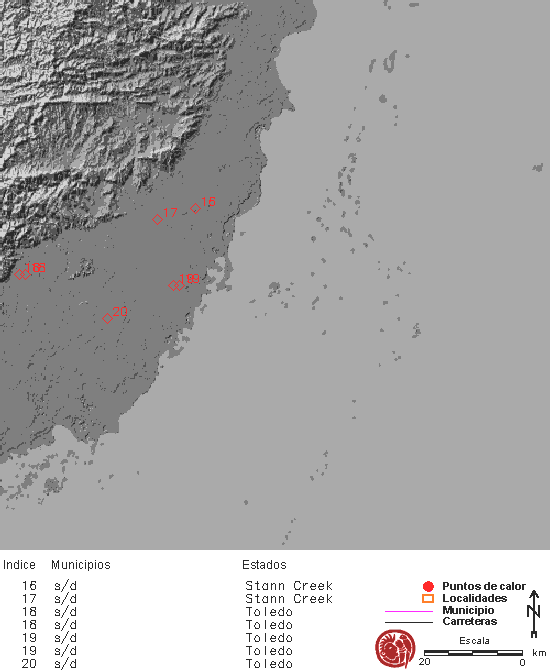Click the round red logo emblem
Screen dimensions: 550x670
coord(395,649)
